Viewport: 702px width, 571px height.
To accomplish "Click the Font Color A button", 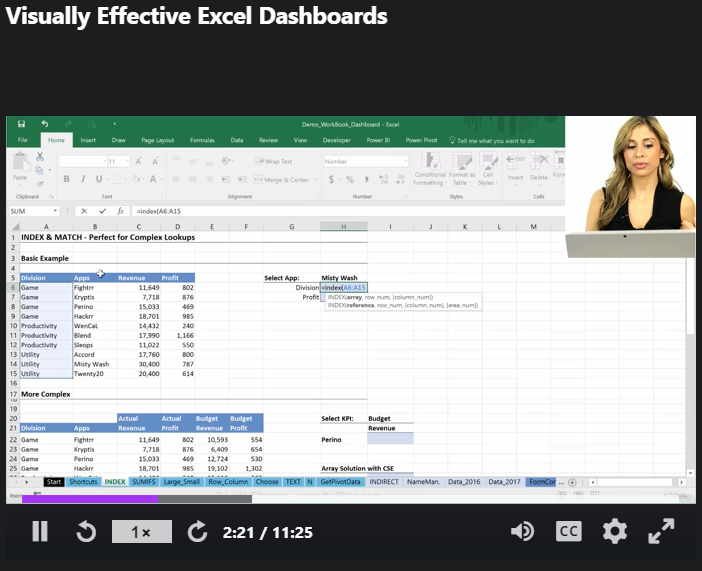I will (153, 179).
